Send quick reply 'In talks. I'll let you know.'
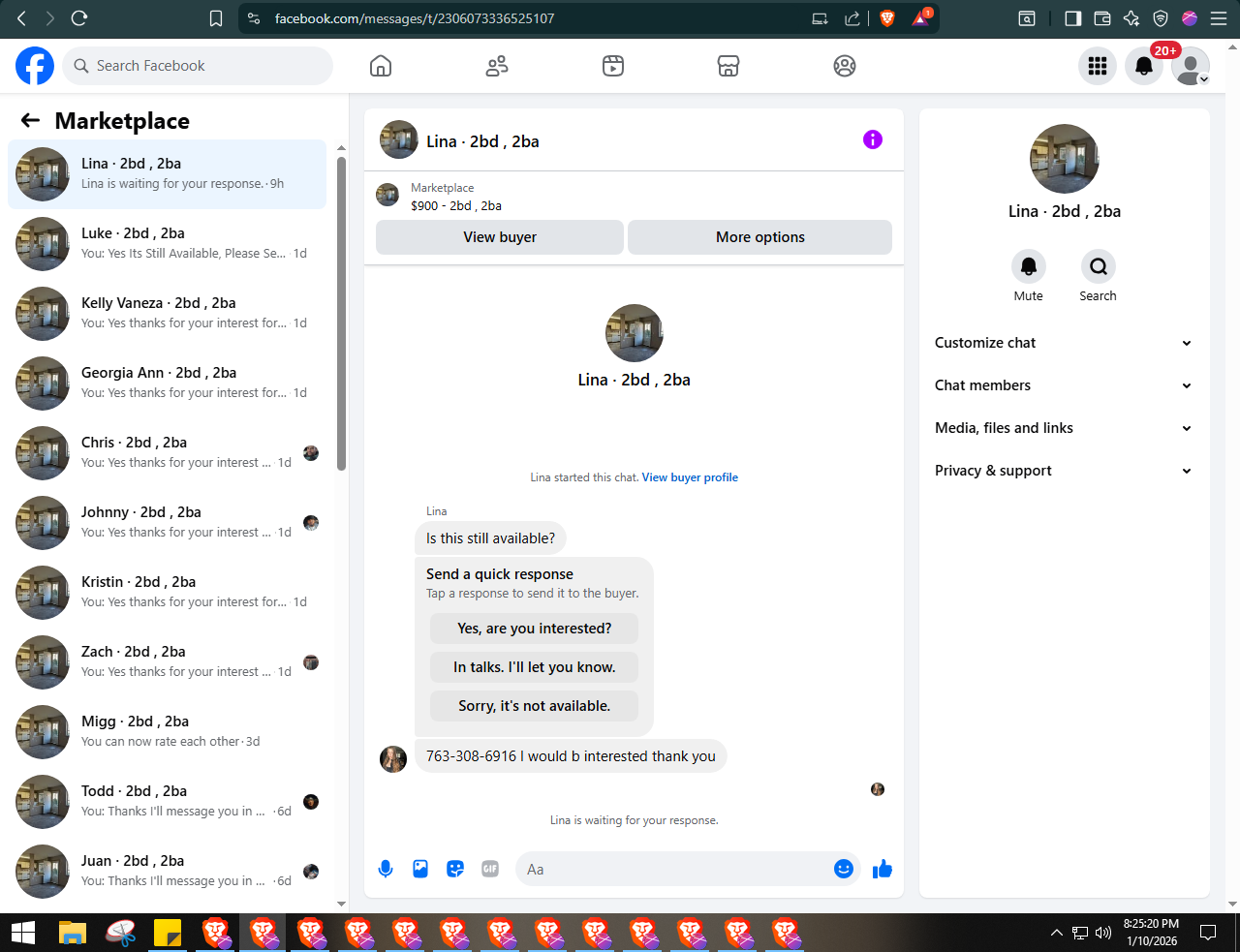Image resolution: width=1240 pixels, height=952 pixels. (x=535, y=667)
